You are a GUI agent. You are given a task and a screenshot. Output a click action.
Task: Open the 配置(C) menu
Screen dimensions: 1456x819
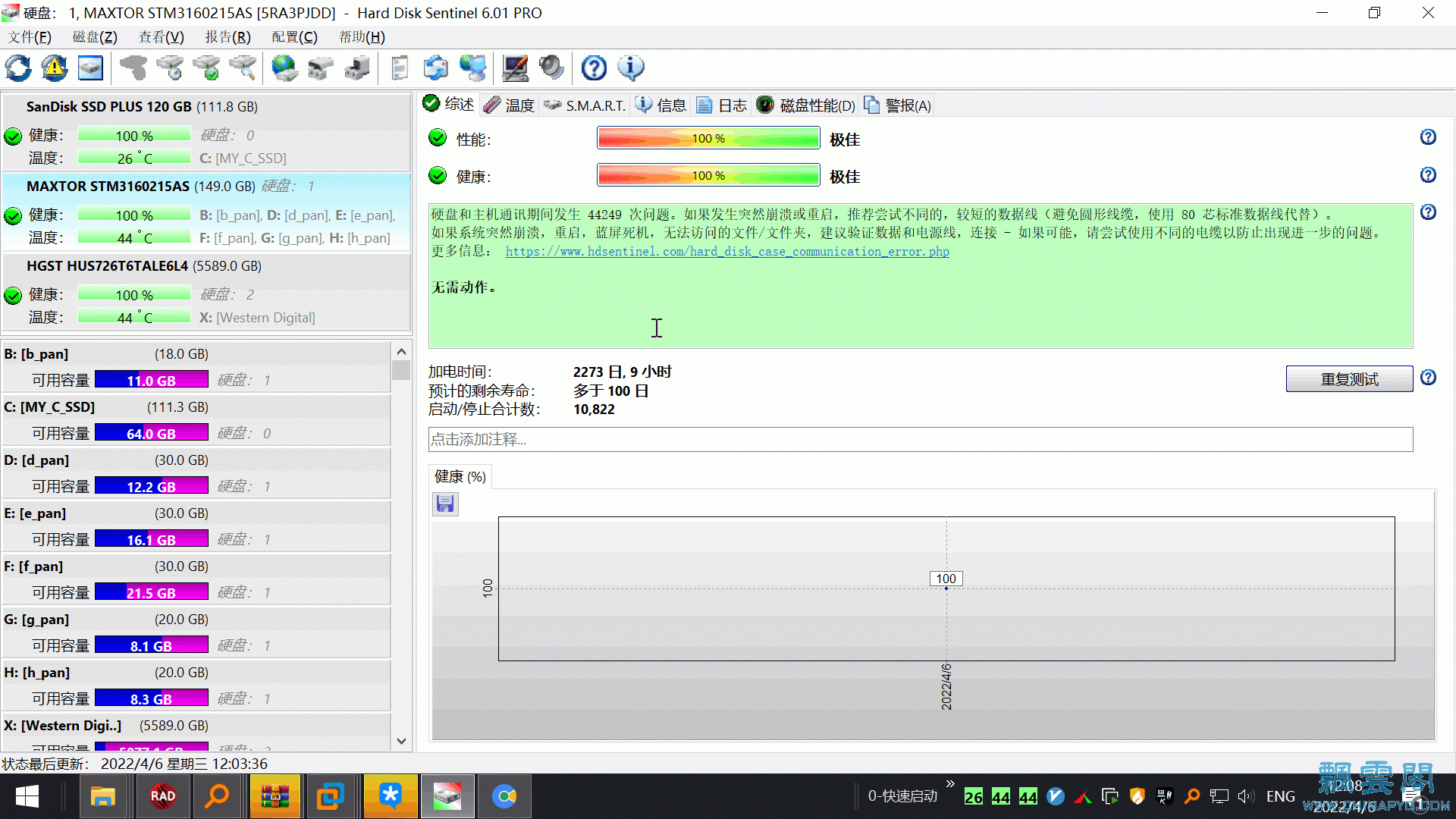pyautogui.click(x=294, y=37)
